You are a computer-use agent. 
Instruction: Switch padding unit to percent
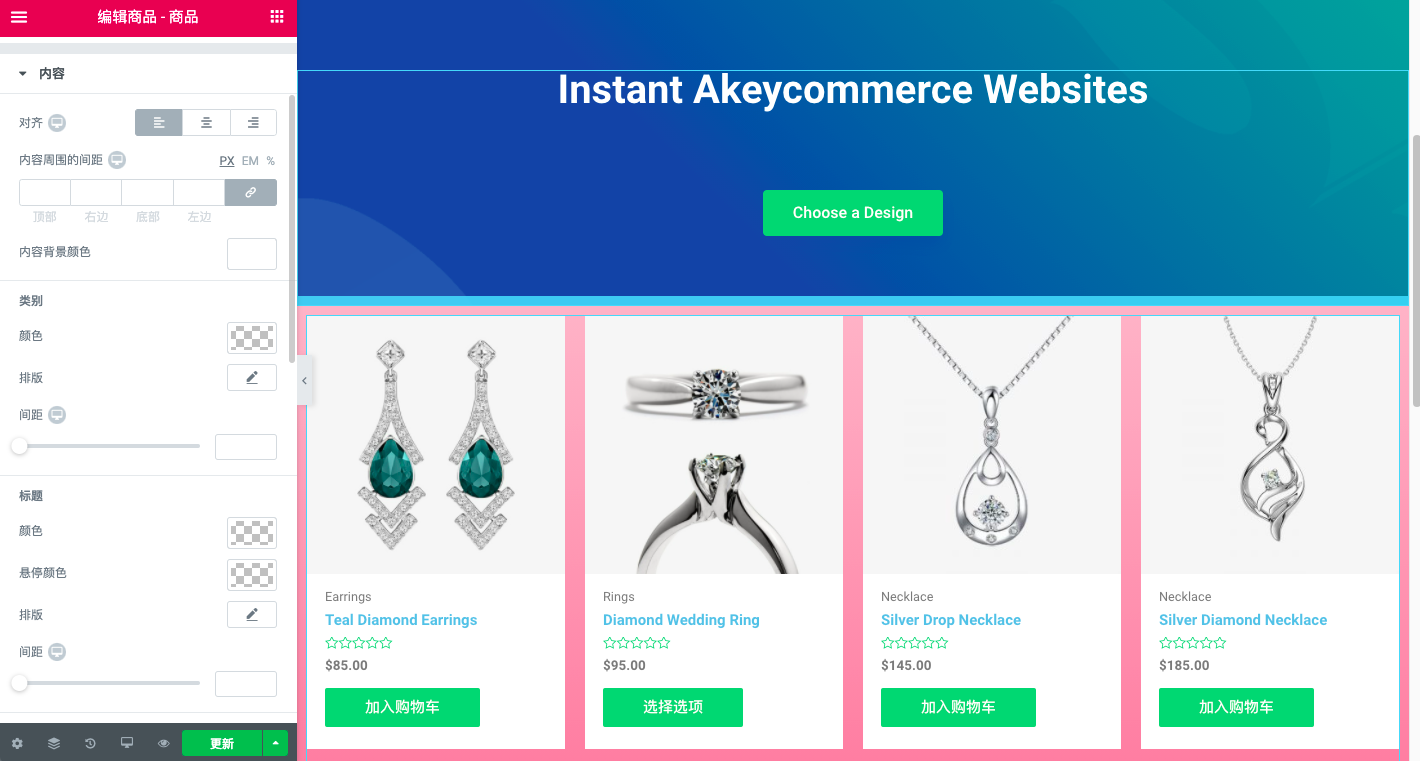(x=270, y=160)
